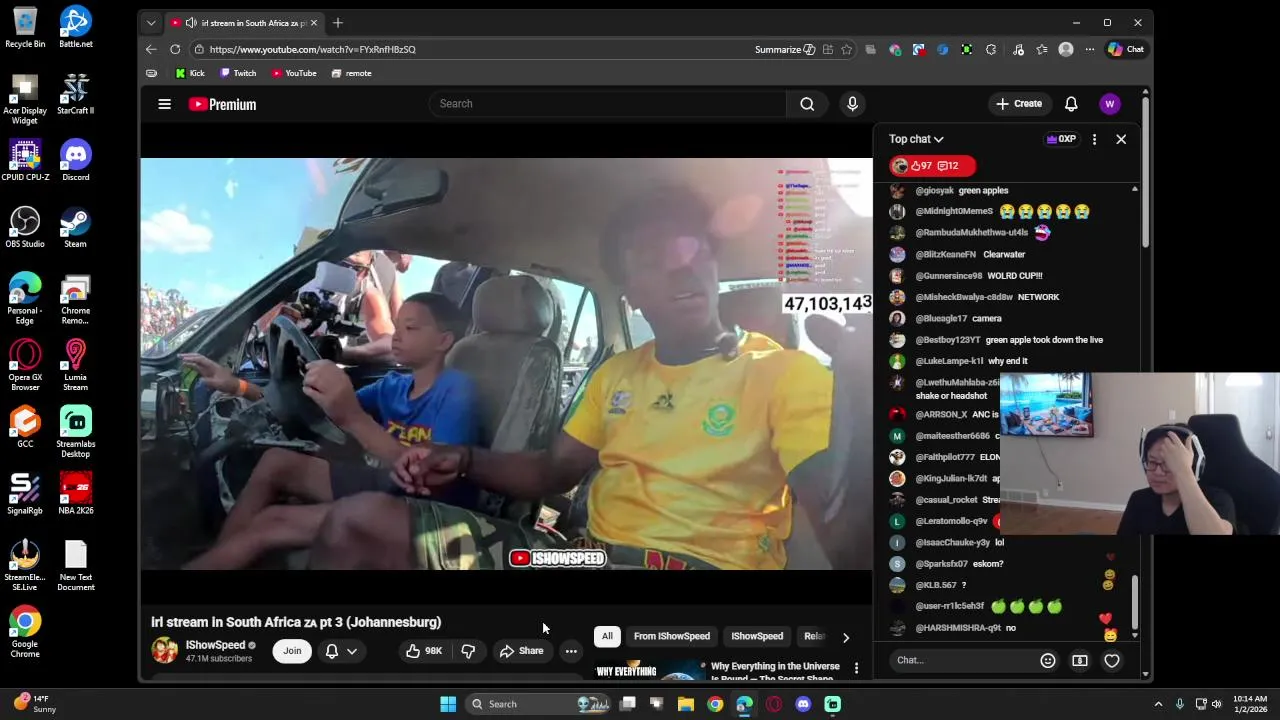Click the Summarize button in address bar
Screen dimensions: 1280x720
point(786,49)
